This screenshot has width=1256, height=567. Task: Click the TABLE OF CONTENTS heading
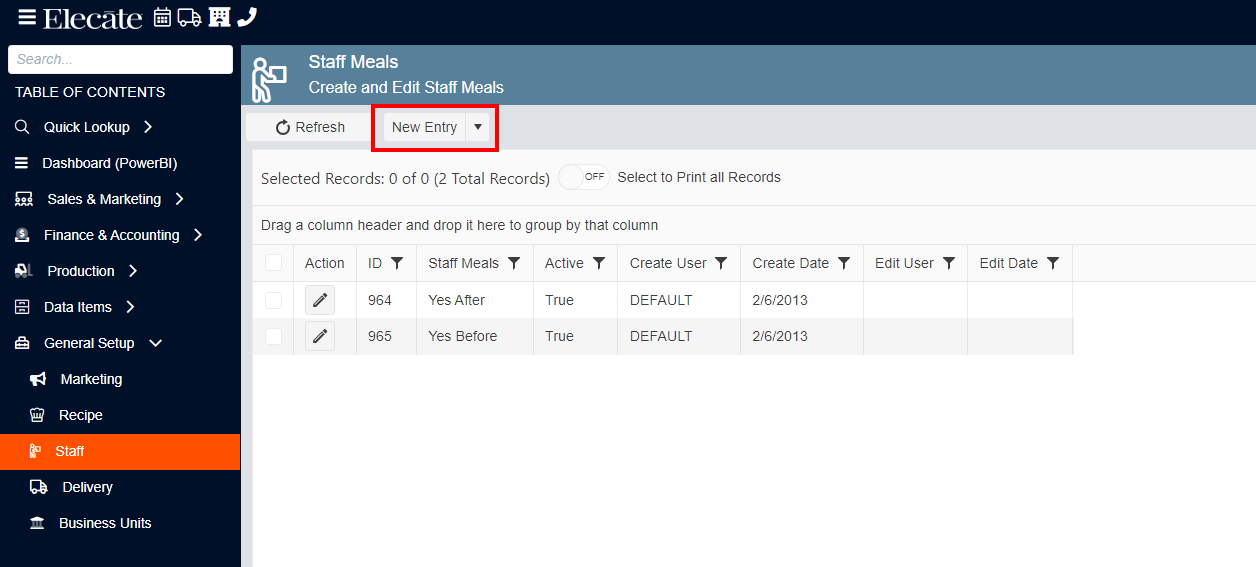90,92
